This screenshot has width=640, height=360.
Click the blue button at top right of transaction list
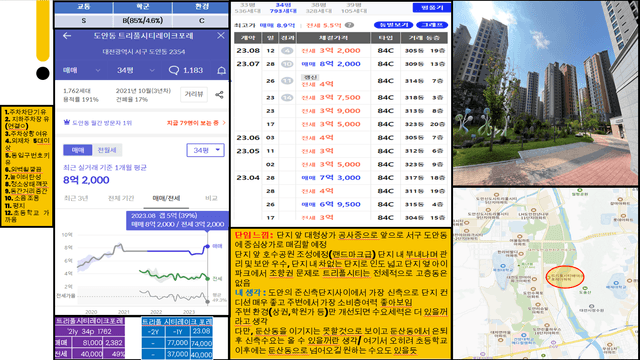click(x=431, y=7)
